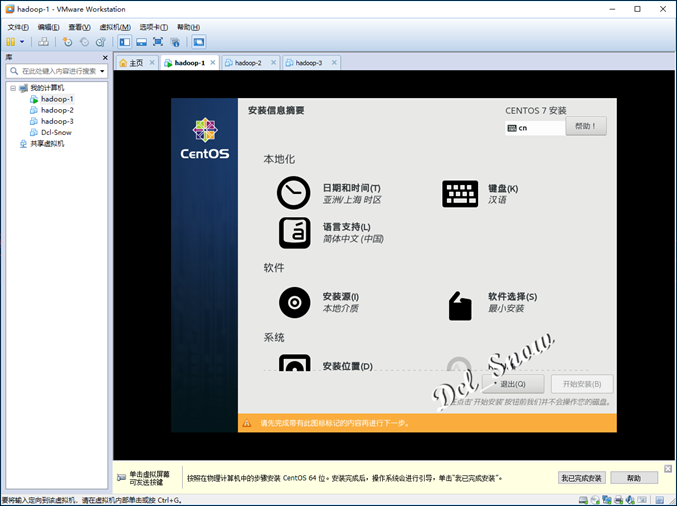Open 日期和时间(T) clock icon
The image size is (677, 506).
coord(294,193)
